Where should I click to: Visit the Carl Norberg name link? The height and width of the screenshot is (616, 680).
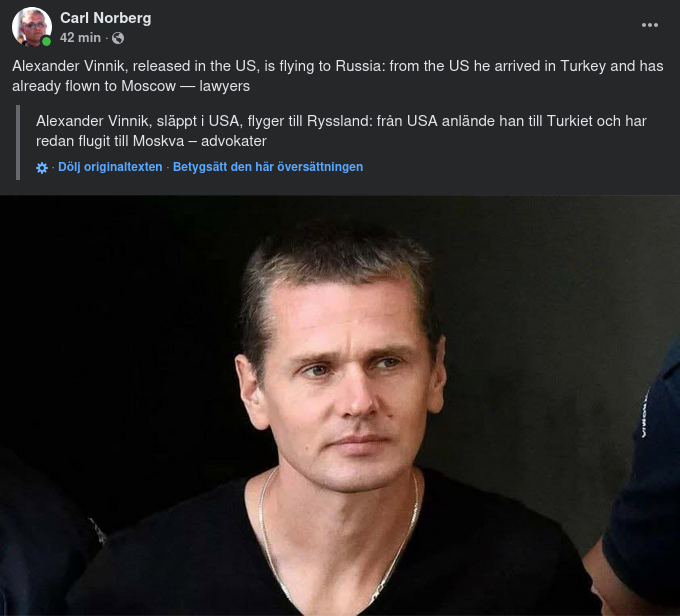coord(105,18)
